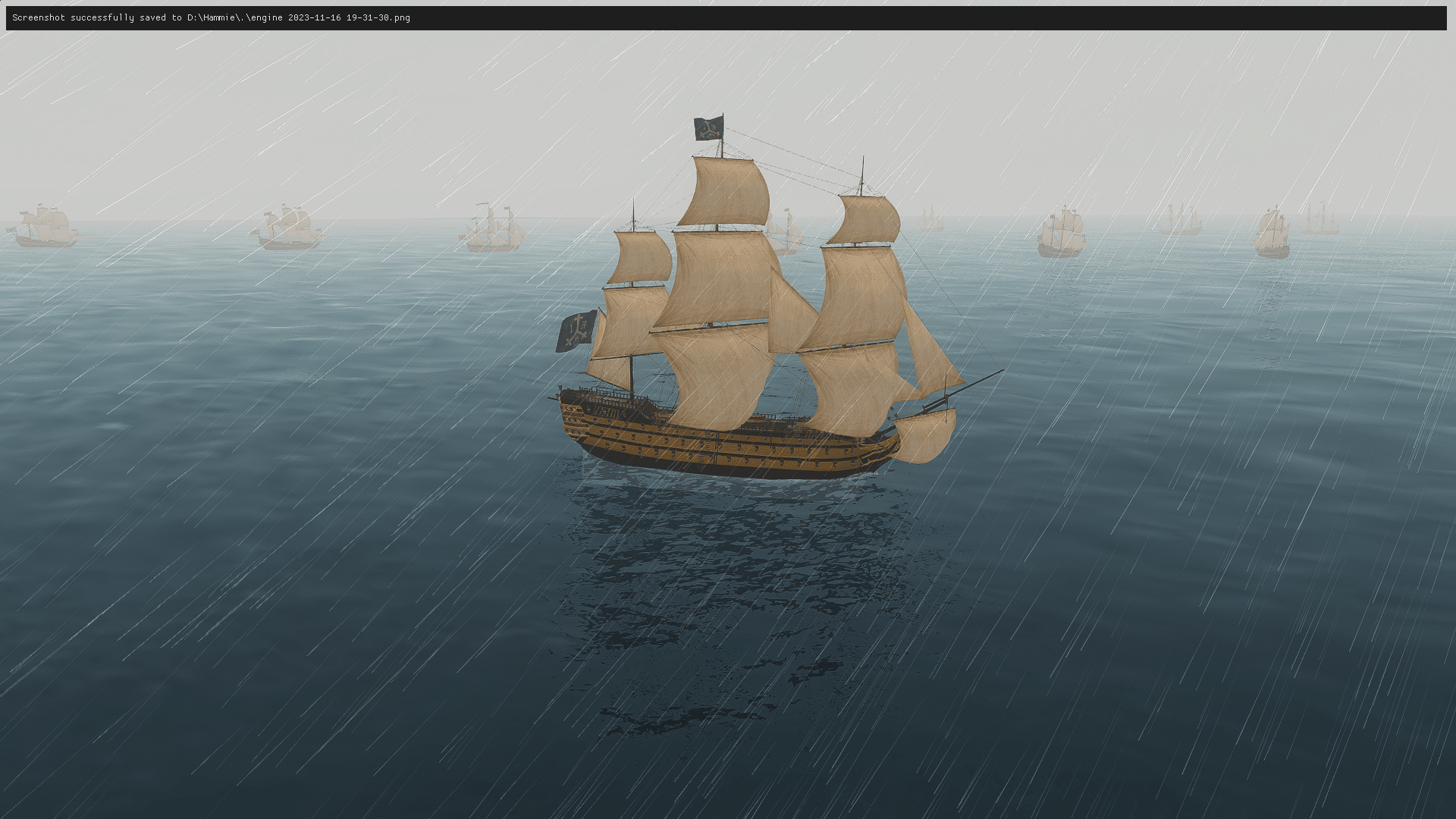Click the flag atop the main mast
This screenshot has height=819, width=1456.
pyautogui.click(x=708, y=128)
